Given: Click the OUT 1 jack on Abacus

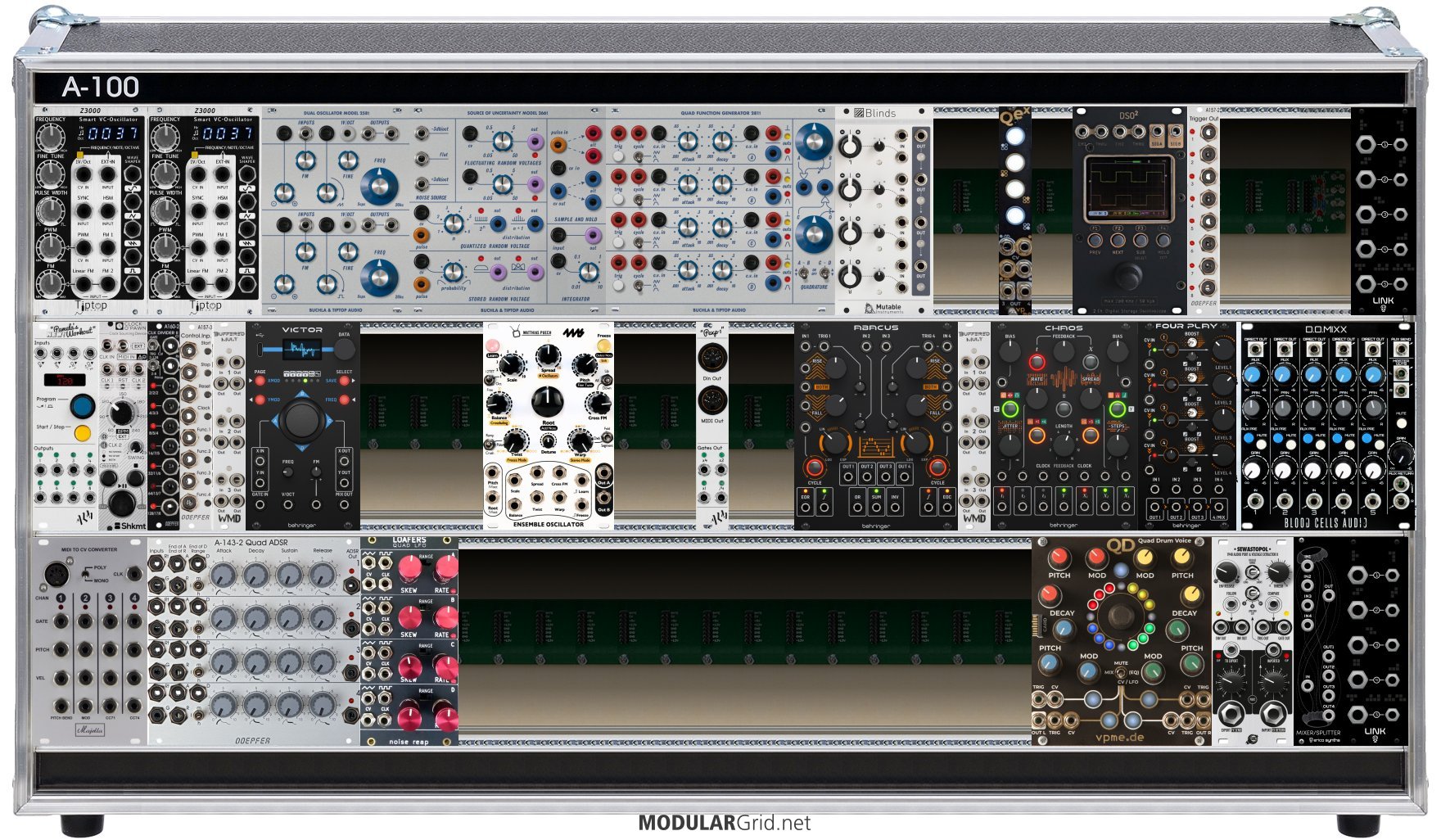Looking at the screenshot, I should tap(848, 476).
